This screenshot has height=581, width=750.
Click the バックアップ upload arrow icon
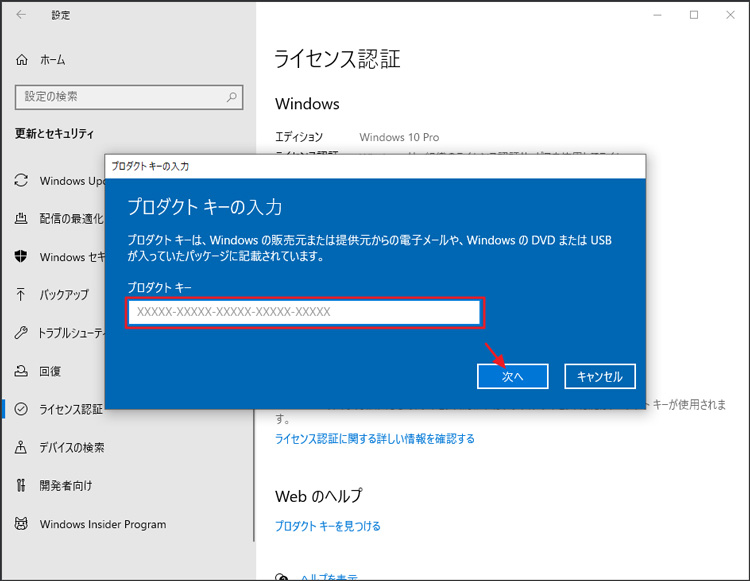[21, 295]
